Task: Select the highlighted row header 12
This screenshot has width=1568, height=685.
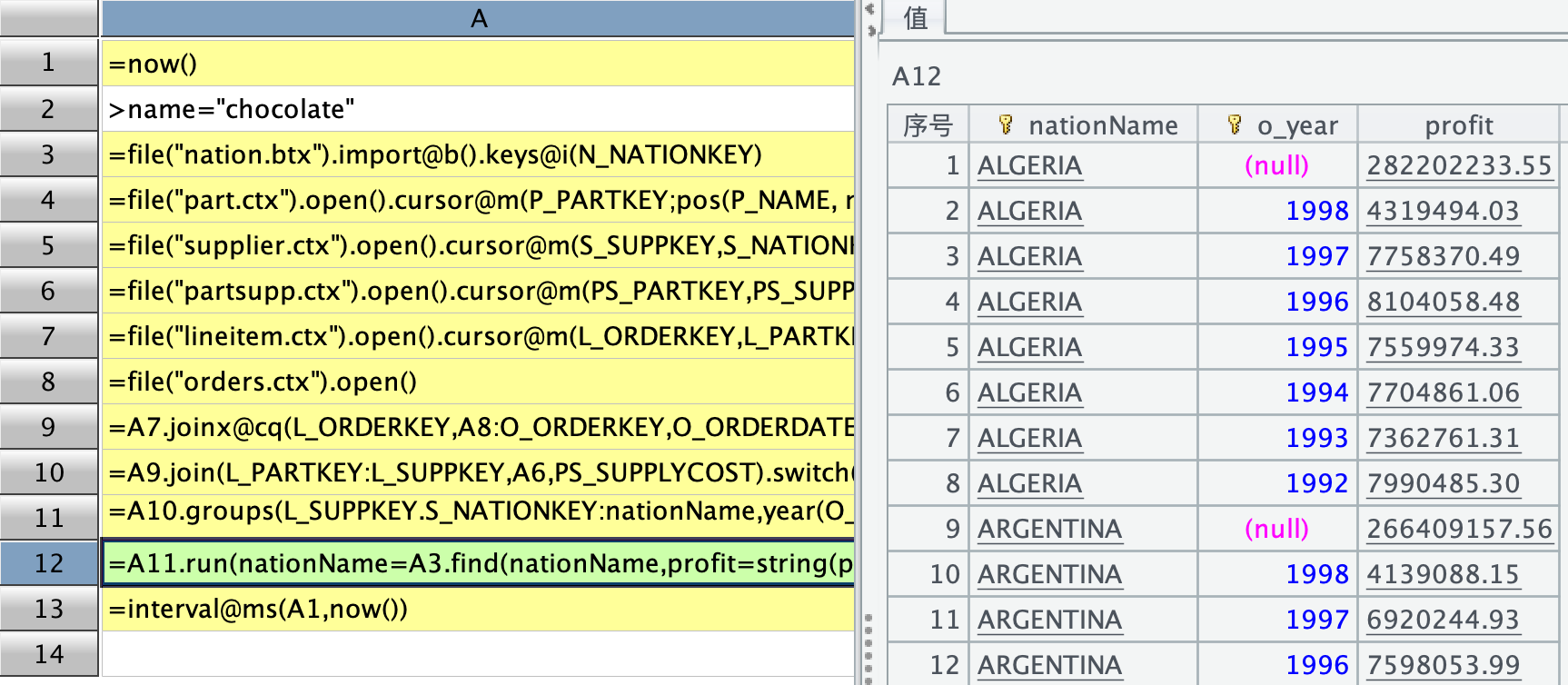Action: [49, 563]
